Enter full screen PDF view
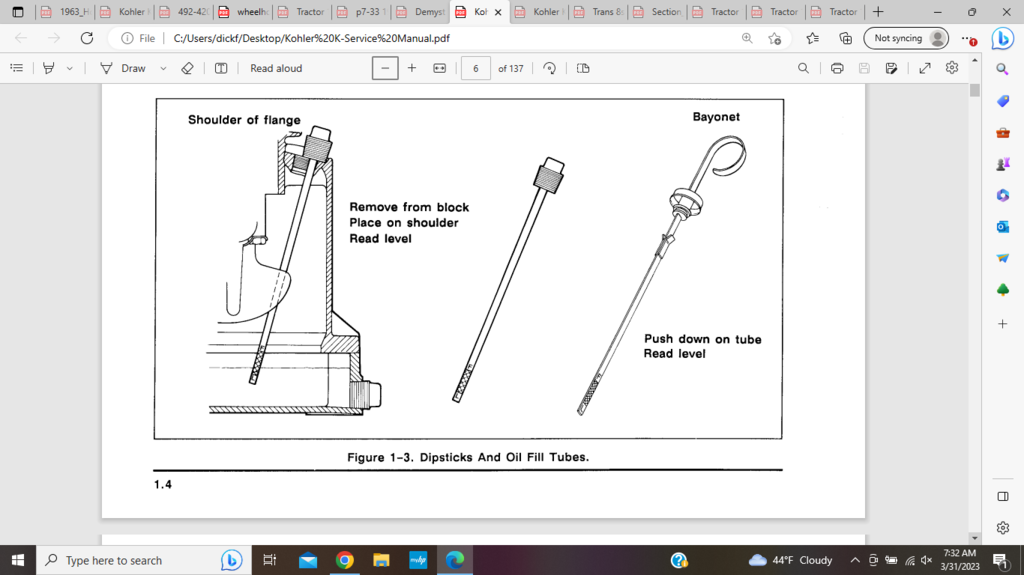This screenshot has height=575, width=1024. pos(925,68)
